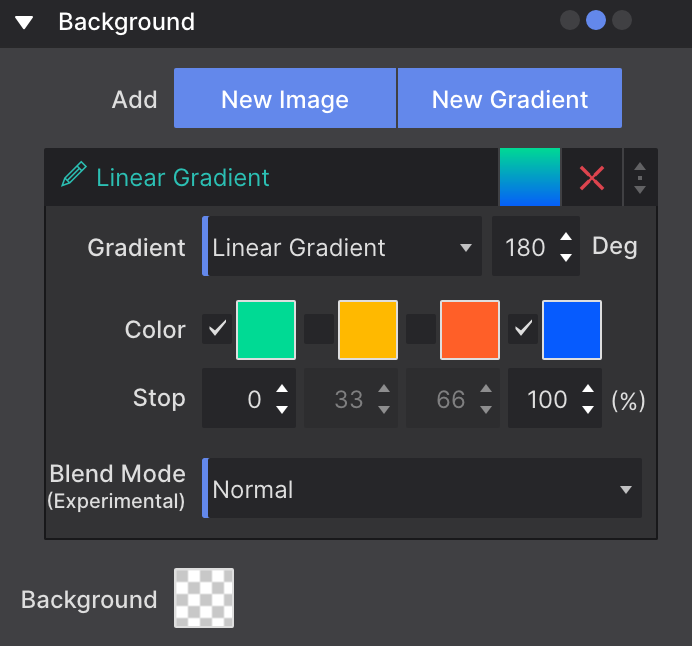Uncheck the blue color checkbox
Image resolution: width=692 pixels, height=646 pixels.
click(524, 328)
